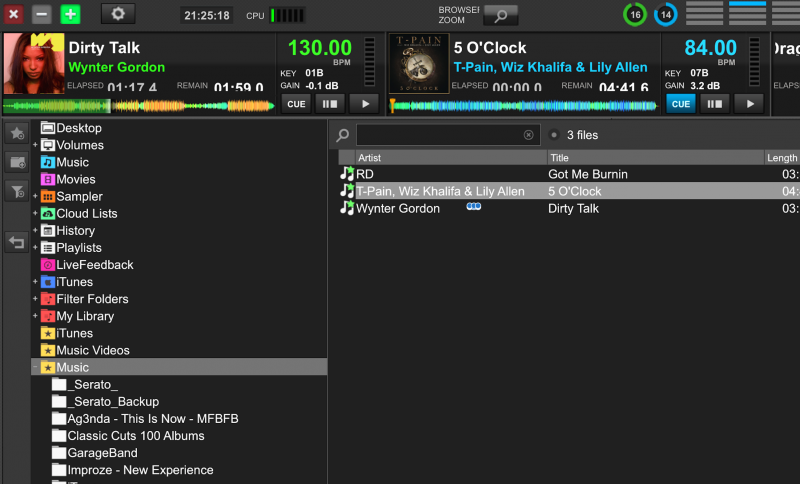Click the browser zoom magnifier button

(x=501, y=15)
